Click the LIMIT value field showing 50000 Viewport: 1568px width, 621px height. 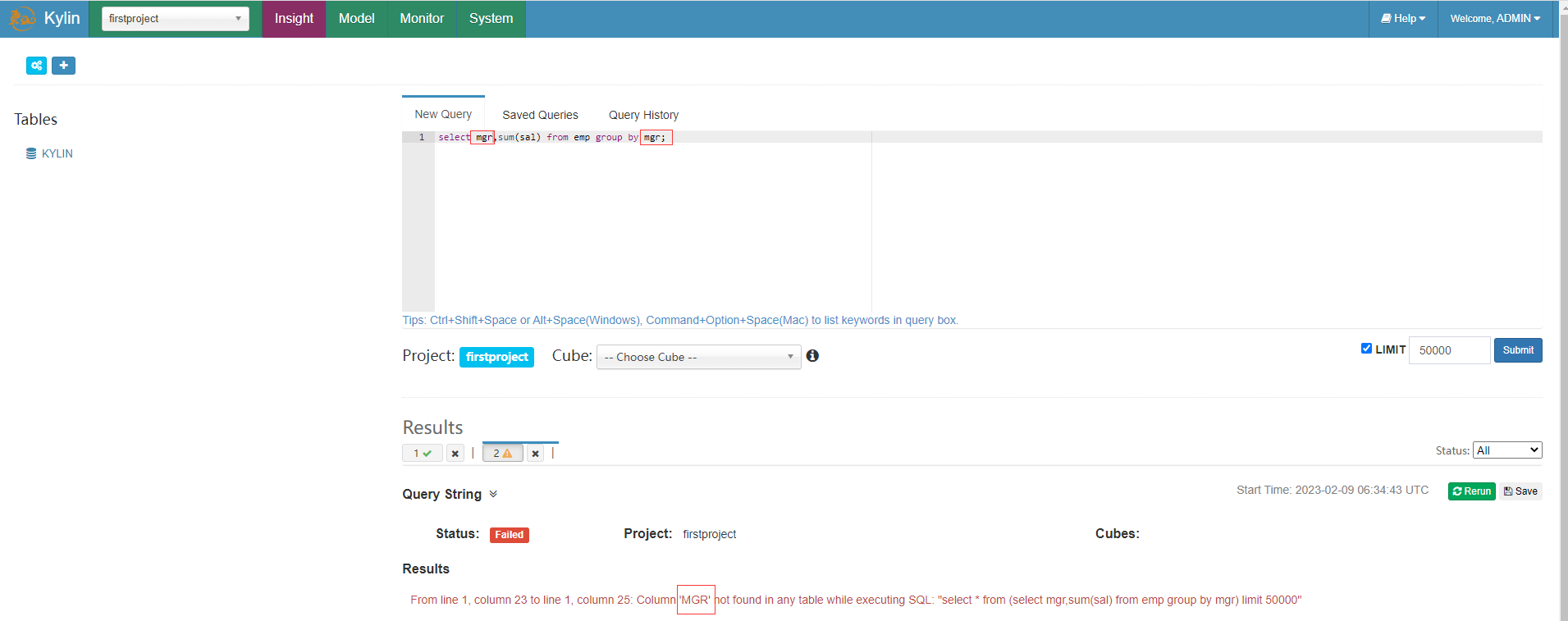[x=1449, y=350]
